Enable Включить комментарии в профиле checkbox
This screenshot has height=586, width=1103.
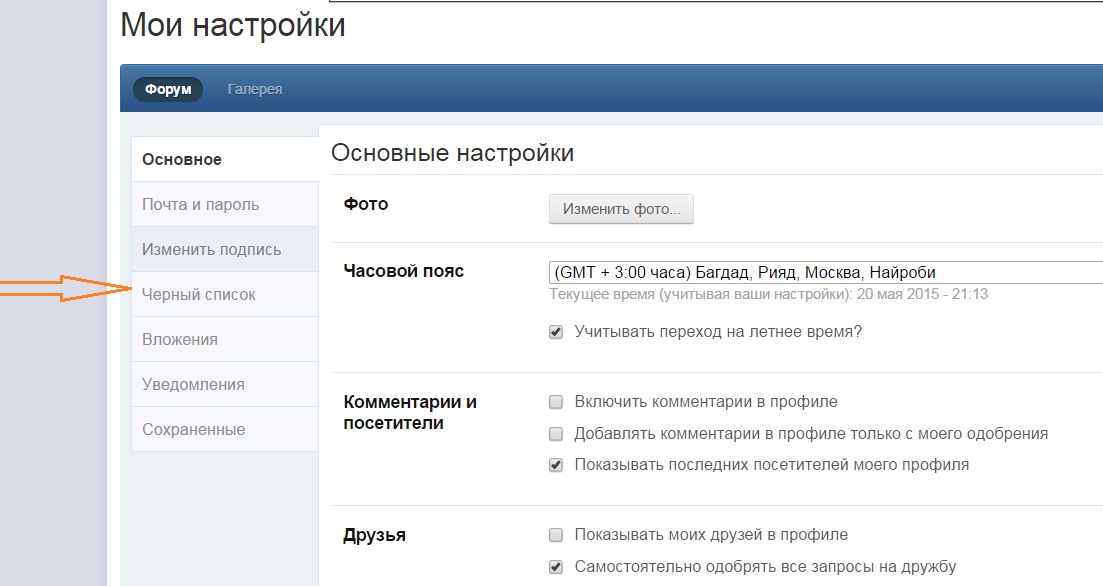click(556, 402)
